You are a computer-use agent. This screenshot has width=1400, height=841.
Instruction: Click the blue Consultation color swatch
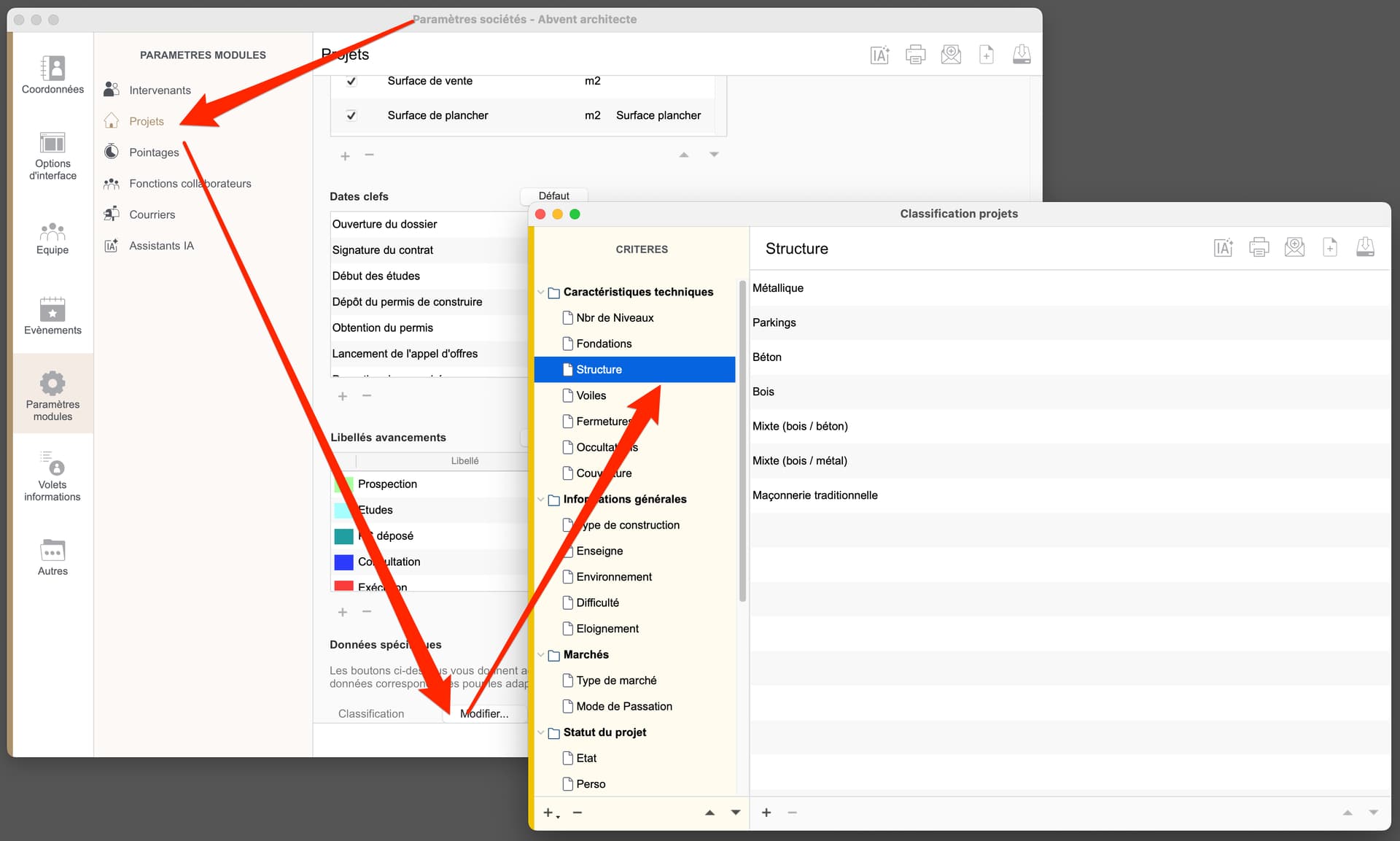343,562
